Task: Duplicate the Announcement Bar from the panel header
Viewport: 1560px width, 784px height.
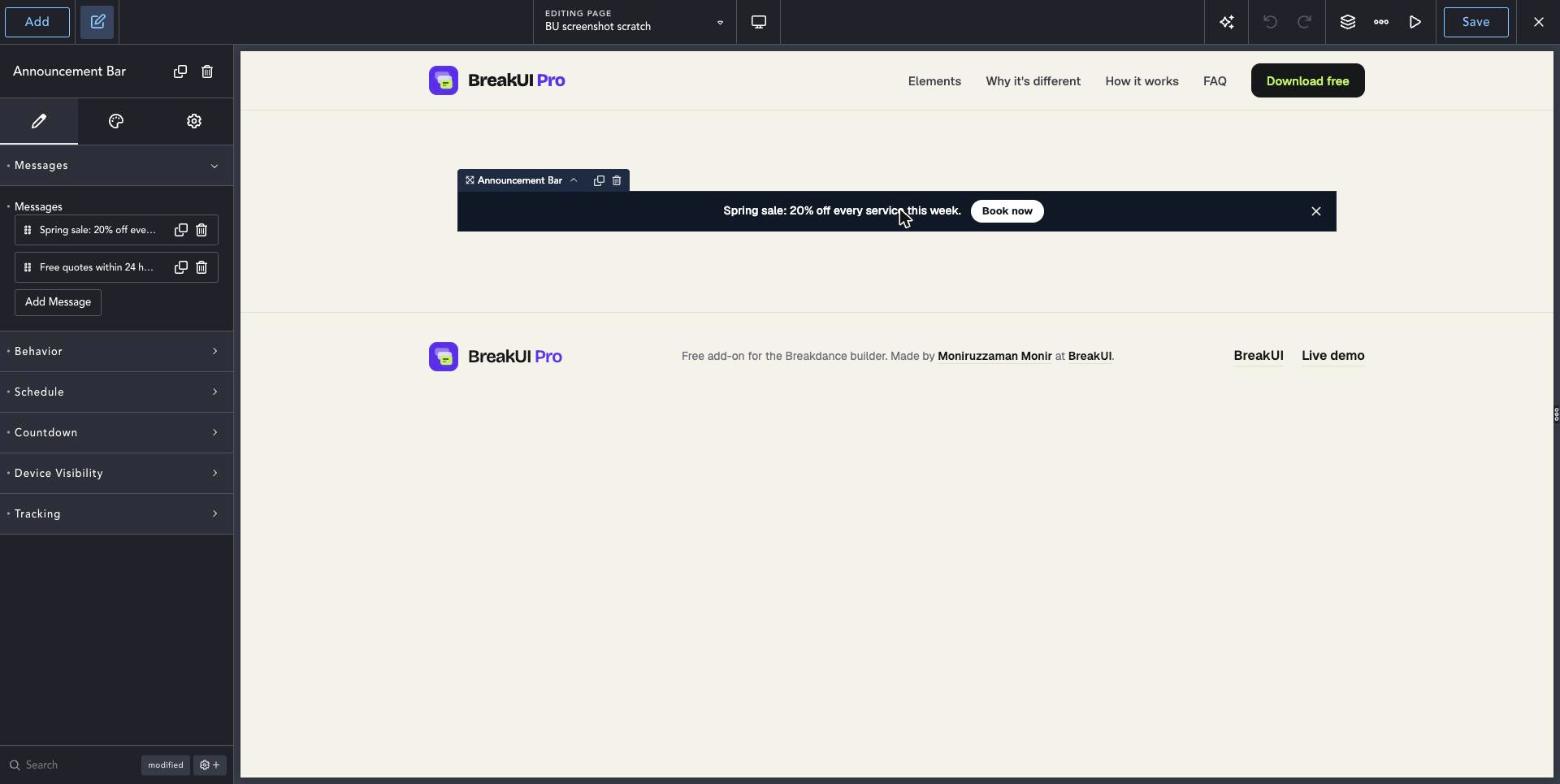Action: click(180, 71)
